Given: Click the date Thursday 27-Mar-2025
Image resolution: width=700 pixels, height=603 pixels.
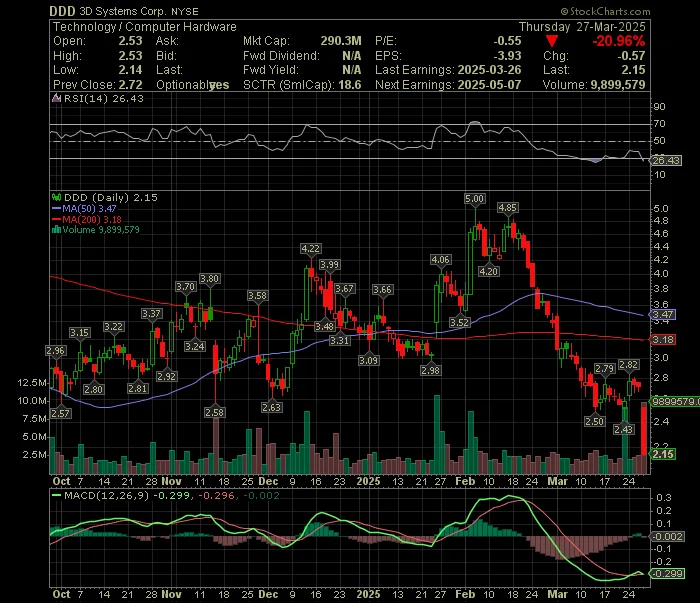Looking at the screenshot, I should pos(582,27).
